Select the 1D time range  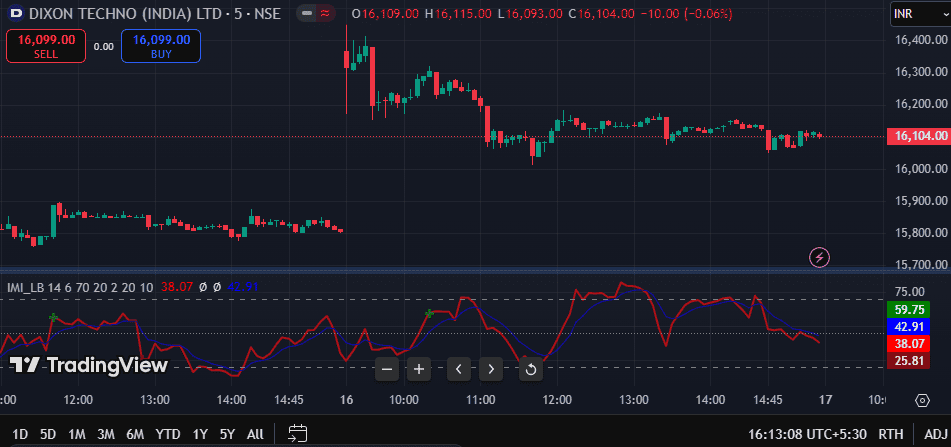(20, 434)
